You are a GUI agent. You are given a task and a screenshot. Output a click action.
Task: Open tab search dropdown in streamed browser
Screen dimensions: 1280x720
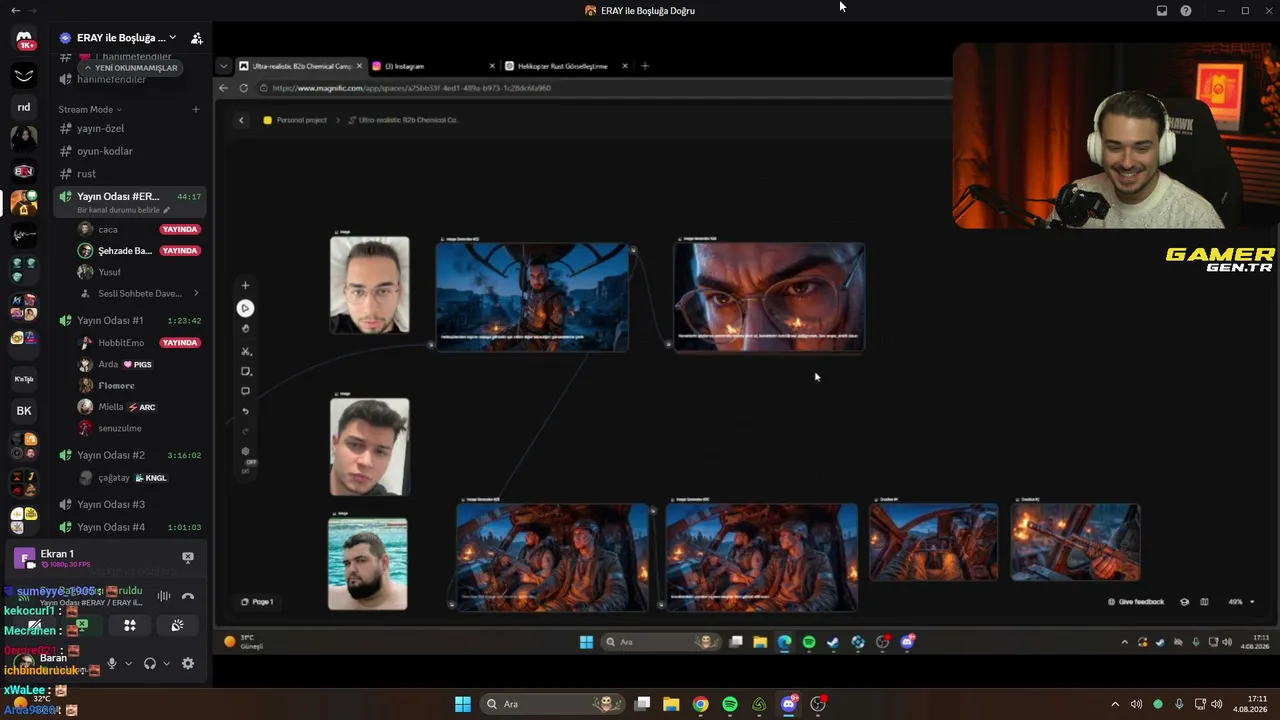[x=223, y=66]
